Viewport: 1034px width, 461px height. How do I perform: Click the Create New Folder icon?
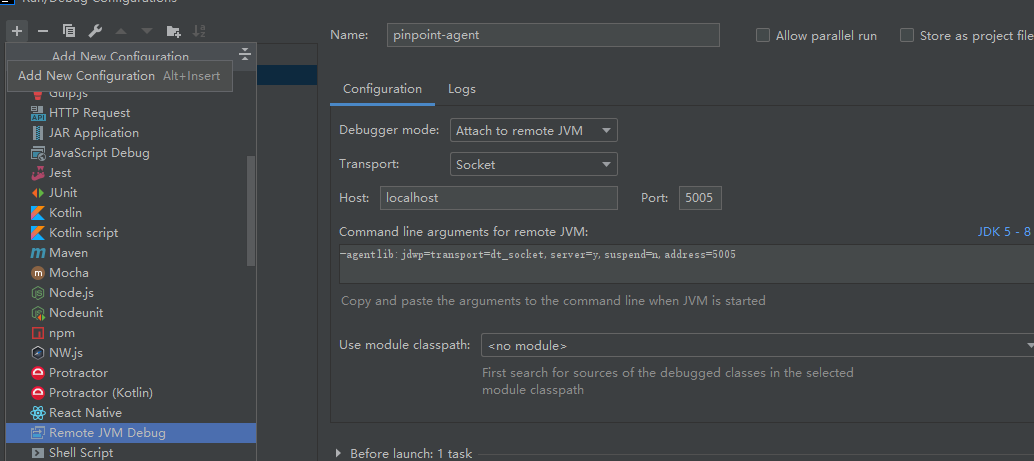[x=174, y=31]
